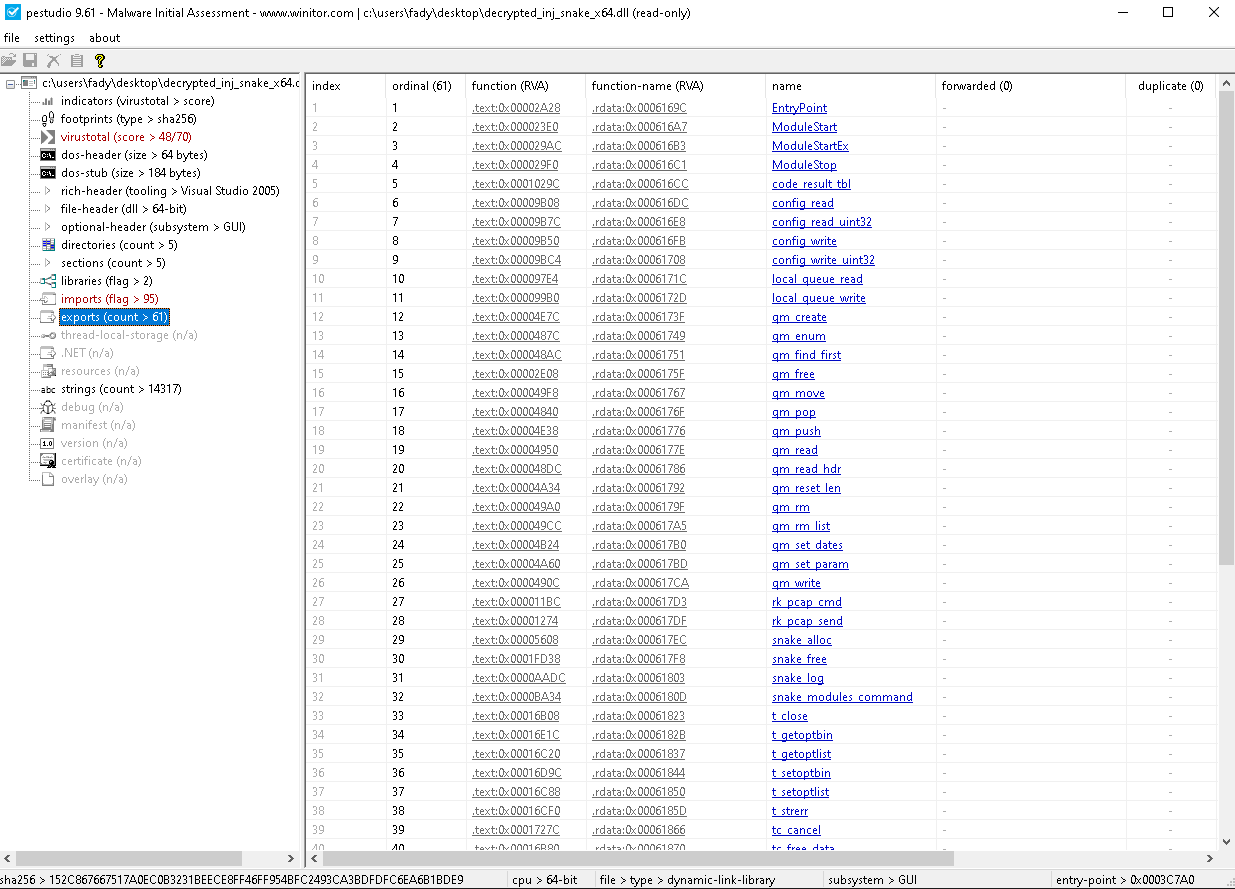Click the strings abc icon
This screenshot has width=1235, height=889.
(x=47, y=389)
